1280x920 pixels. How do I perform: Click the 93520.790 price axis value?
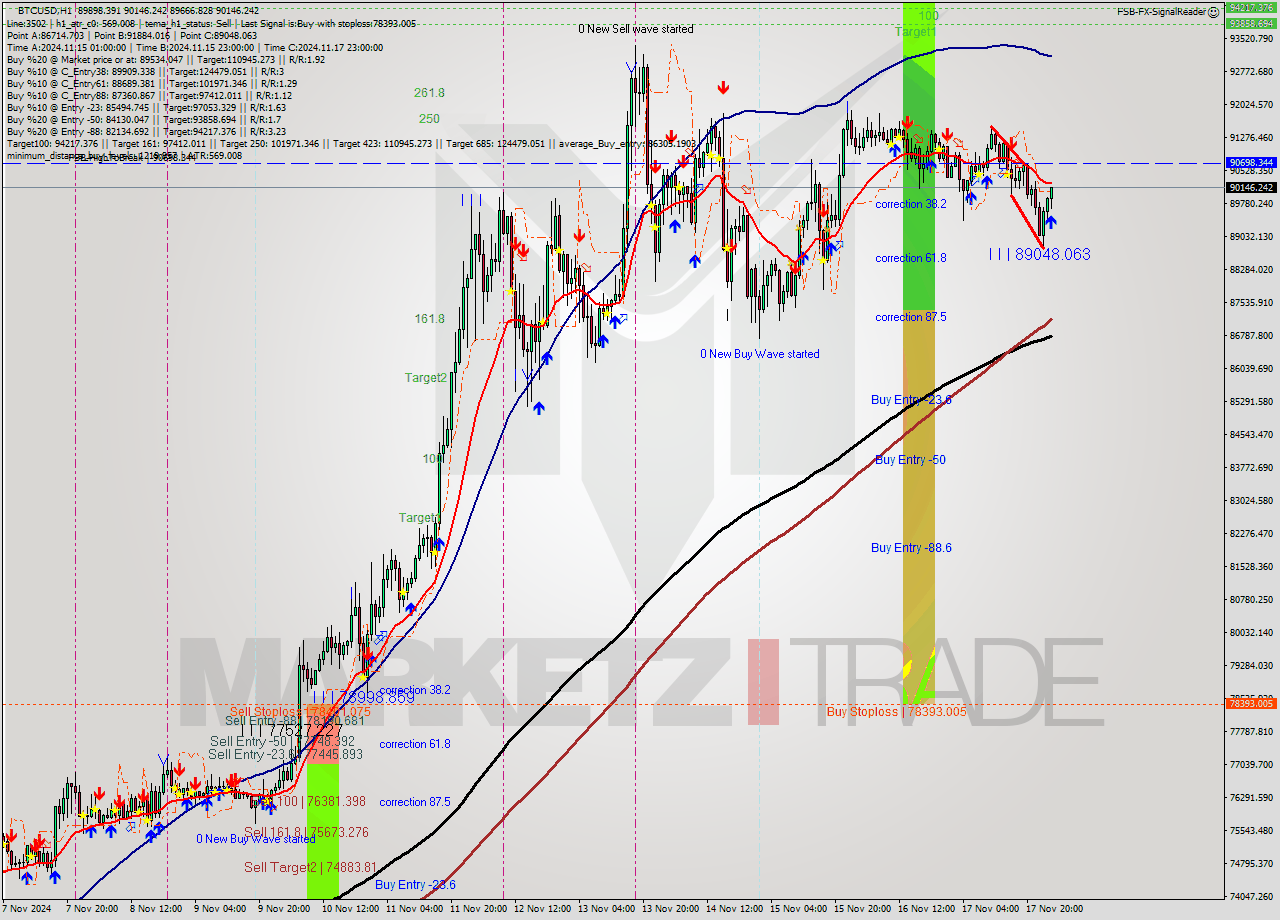(x=1251, y=38)
